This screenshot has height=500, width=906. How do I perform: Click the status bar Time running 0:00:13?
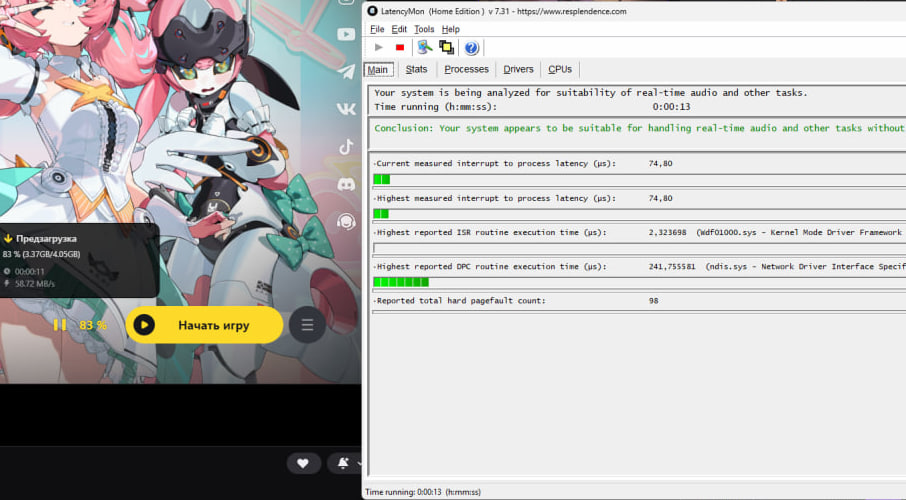click(x=423, y=492)
